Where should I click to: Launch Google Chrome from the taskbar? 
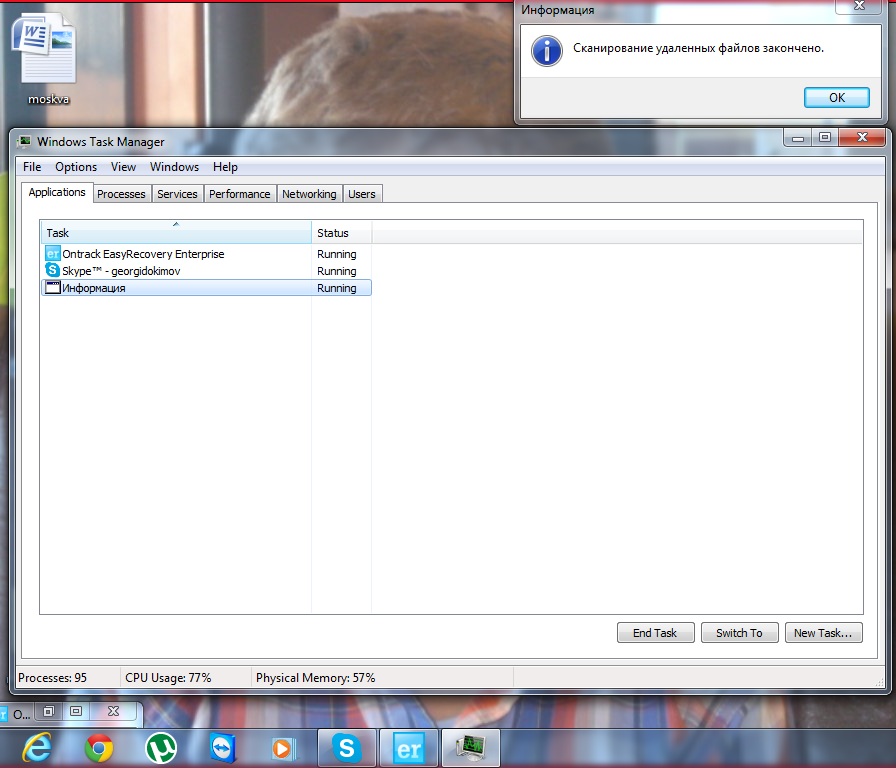98,747
